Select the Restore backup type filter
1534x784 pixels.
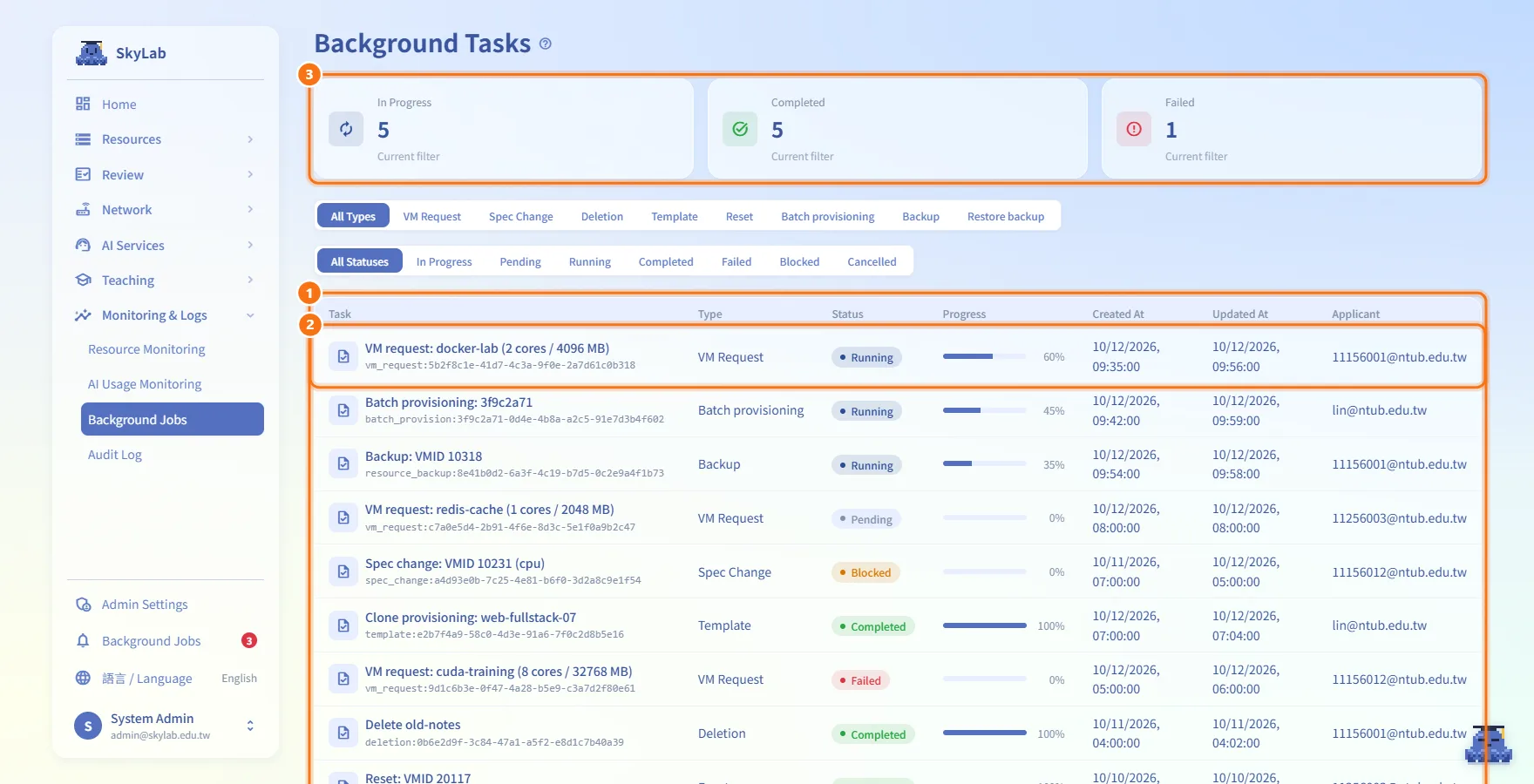(x=1006, y=216)
